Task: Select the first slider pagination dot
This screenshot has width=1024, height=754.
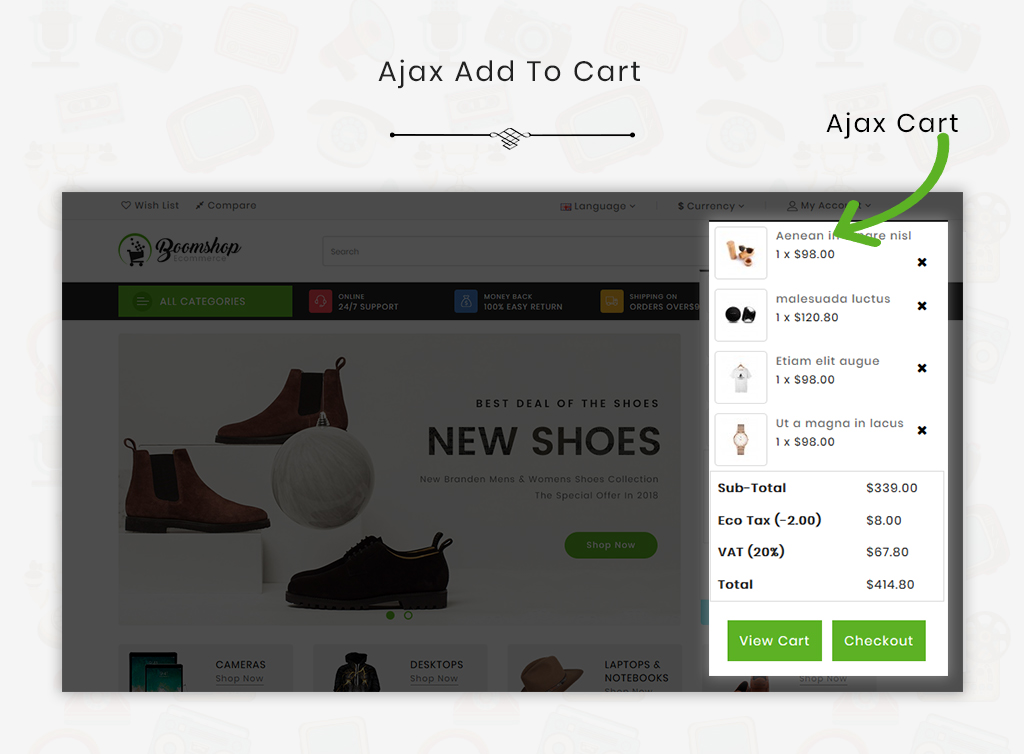Action: [x=391, y=615]
